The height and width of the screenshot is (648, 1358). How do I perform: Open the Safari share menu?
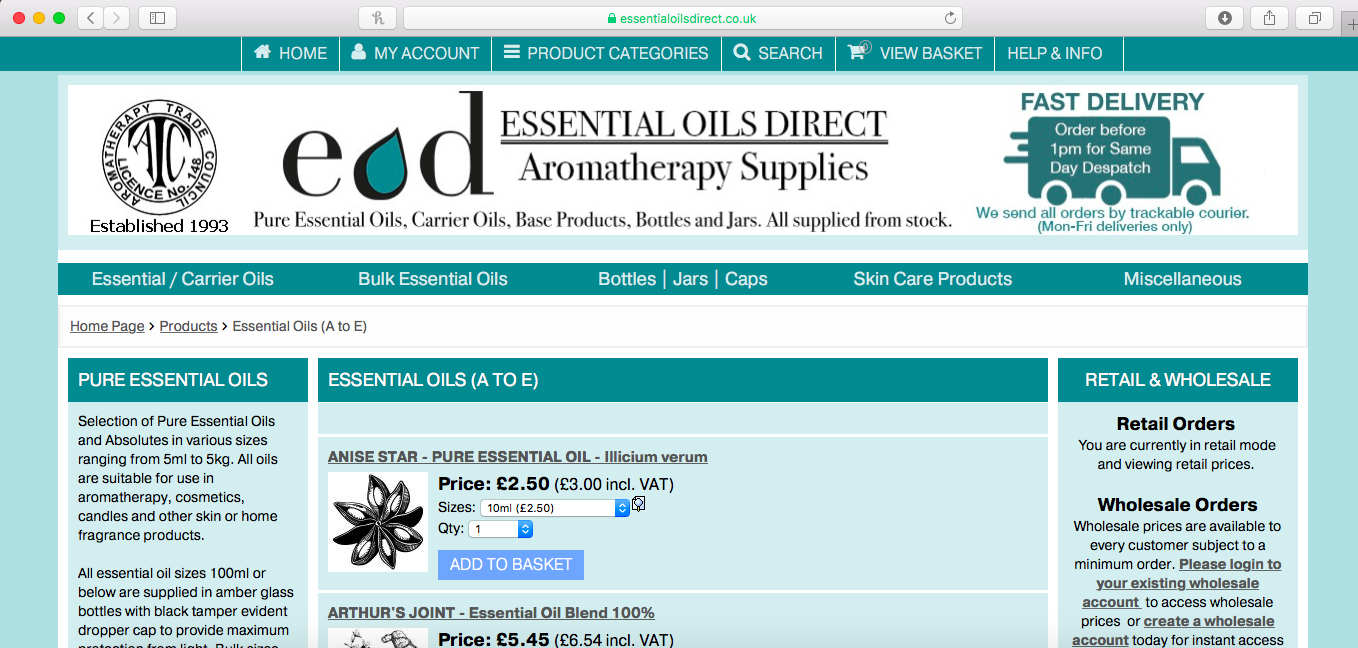[1270, 18]
